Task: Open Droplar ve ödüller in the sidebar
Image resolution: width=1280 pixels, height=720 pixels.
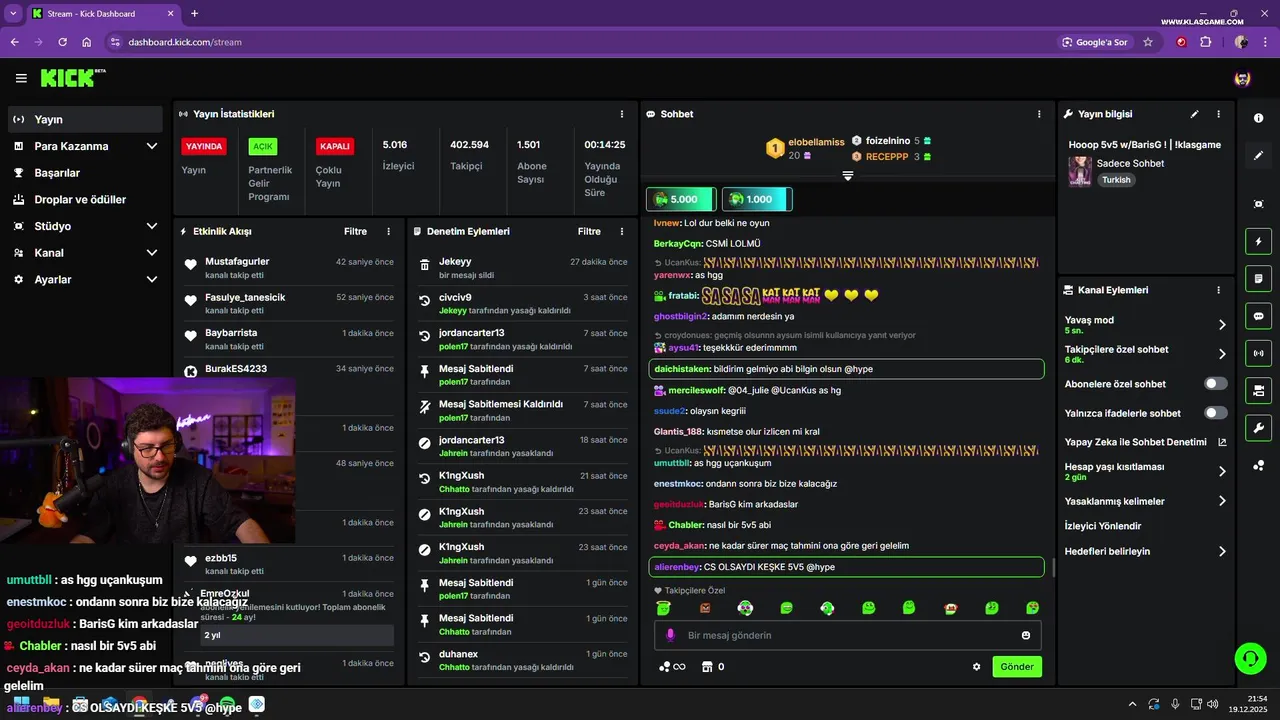Action: pos(85,200)
